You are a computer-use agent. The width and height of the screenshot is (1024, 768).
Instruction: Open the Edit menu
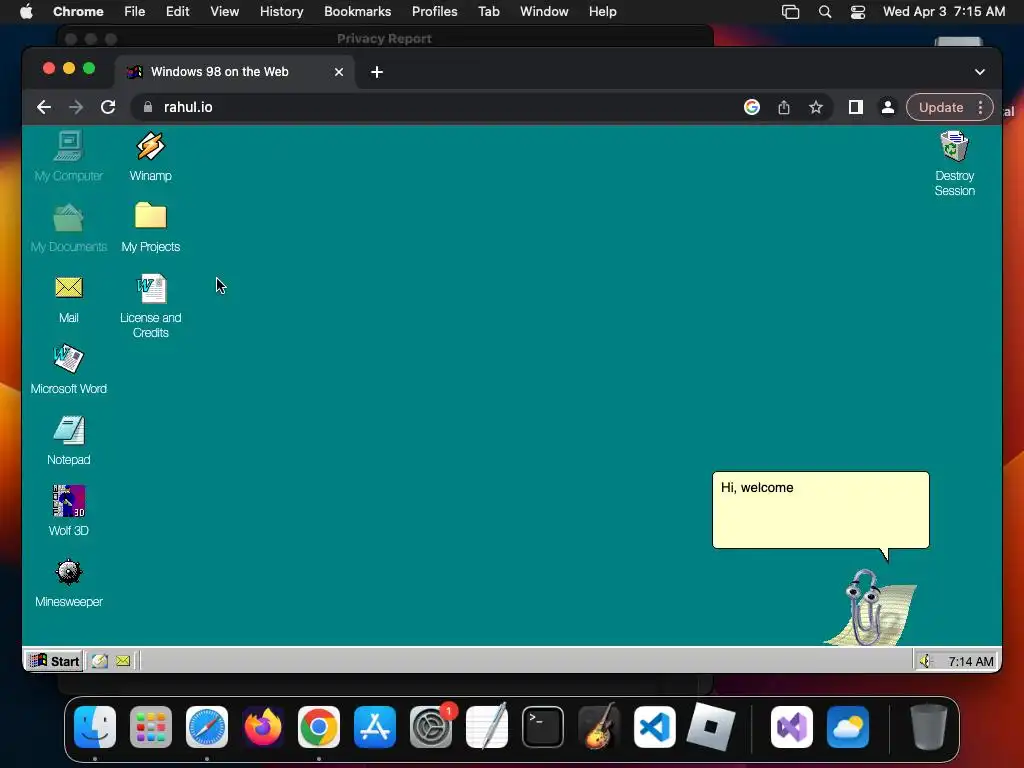(177, 12)
